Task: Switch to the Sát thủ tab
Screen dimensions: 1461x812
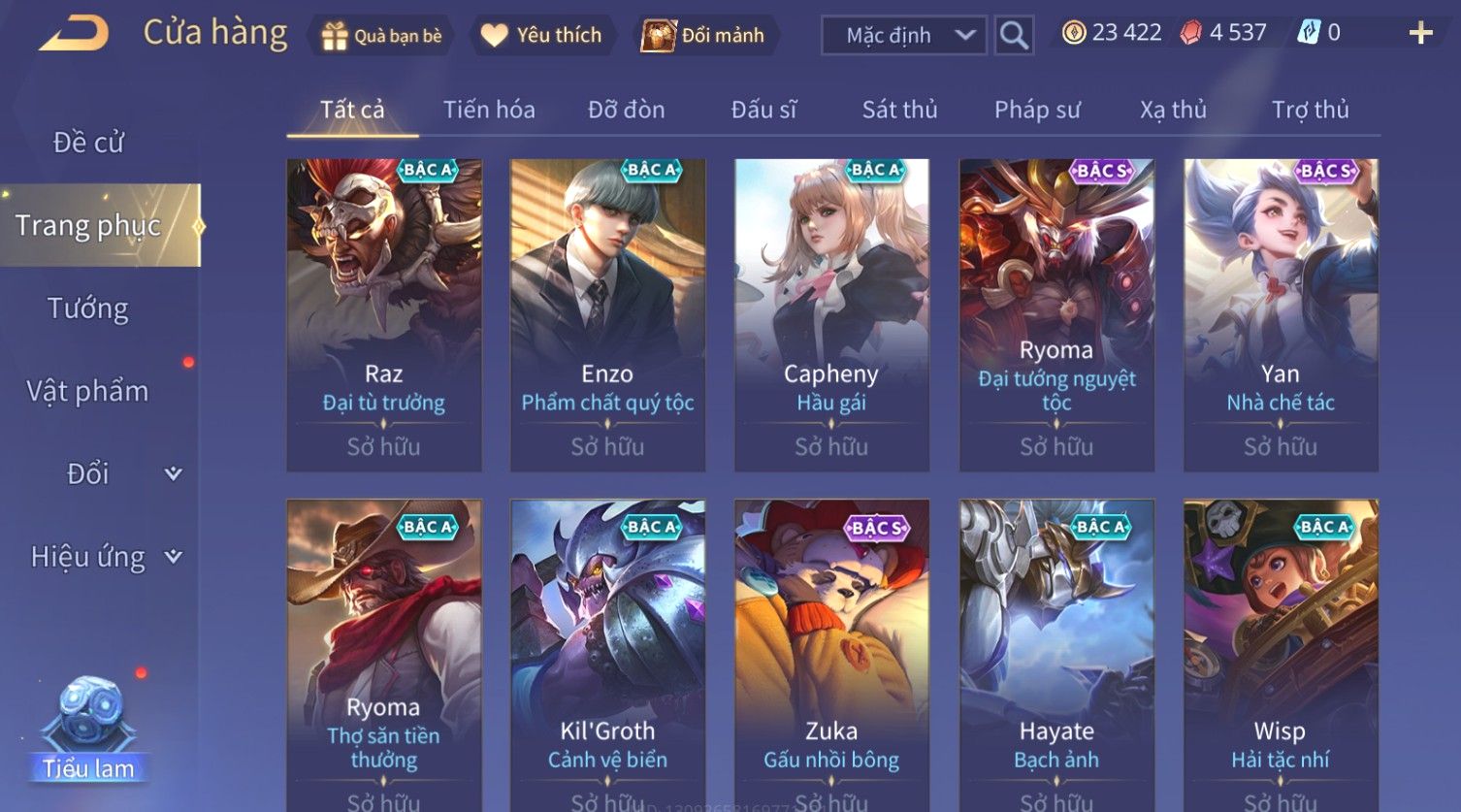Action: [899, 110]
